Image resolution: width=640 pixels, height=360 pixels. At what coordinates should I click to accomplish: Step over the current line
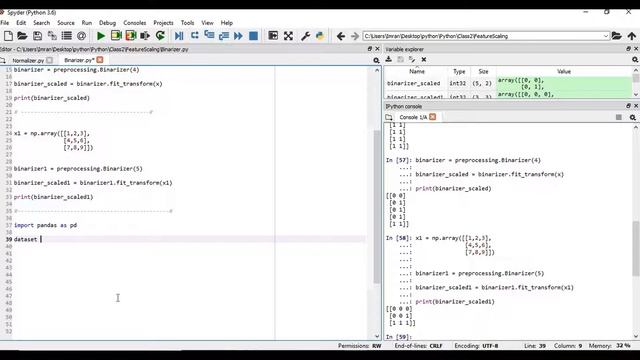(194, 36)
